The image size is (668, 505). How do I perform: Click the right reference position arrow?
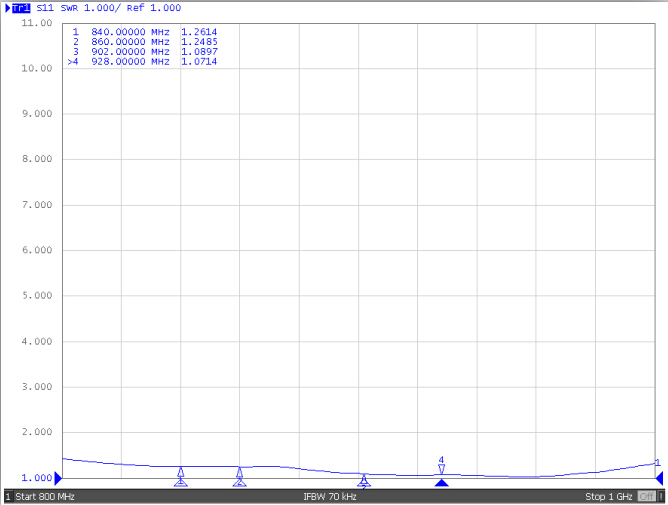[x=659, y=479]
